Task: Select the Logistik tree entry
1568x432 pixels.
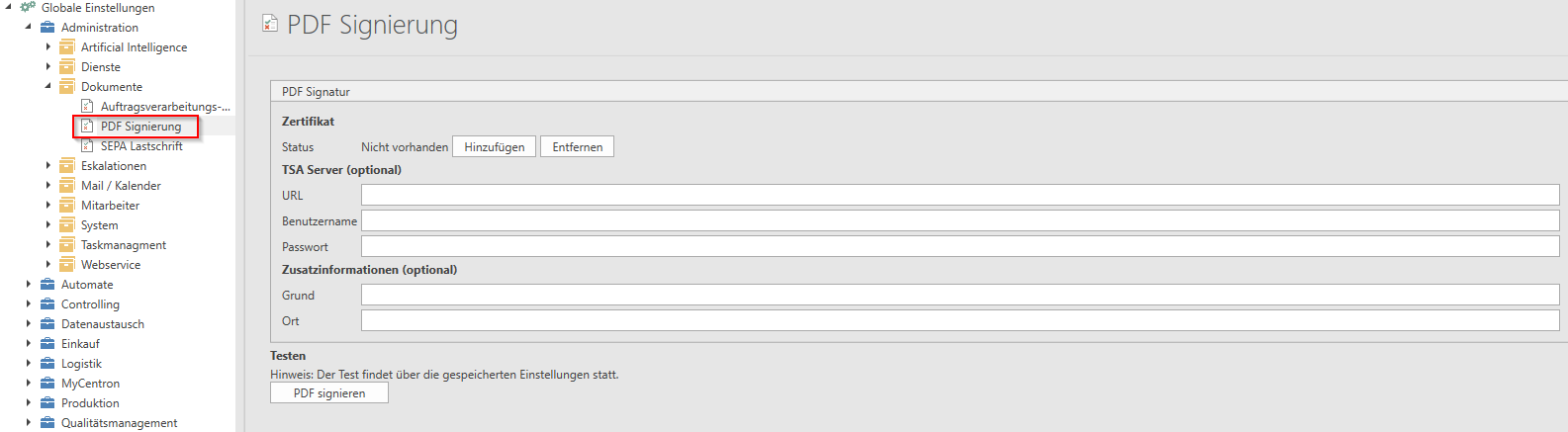Action: [81, 364]
